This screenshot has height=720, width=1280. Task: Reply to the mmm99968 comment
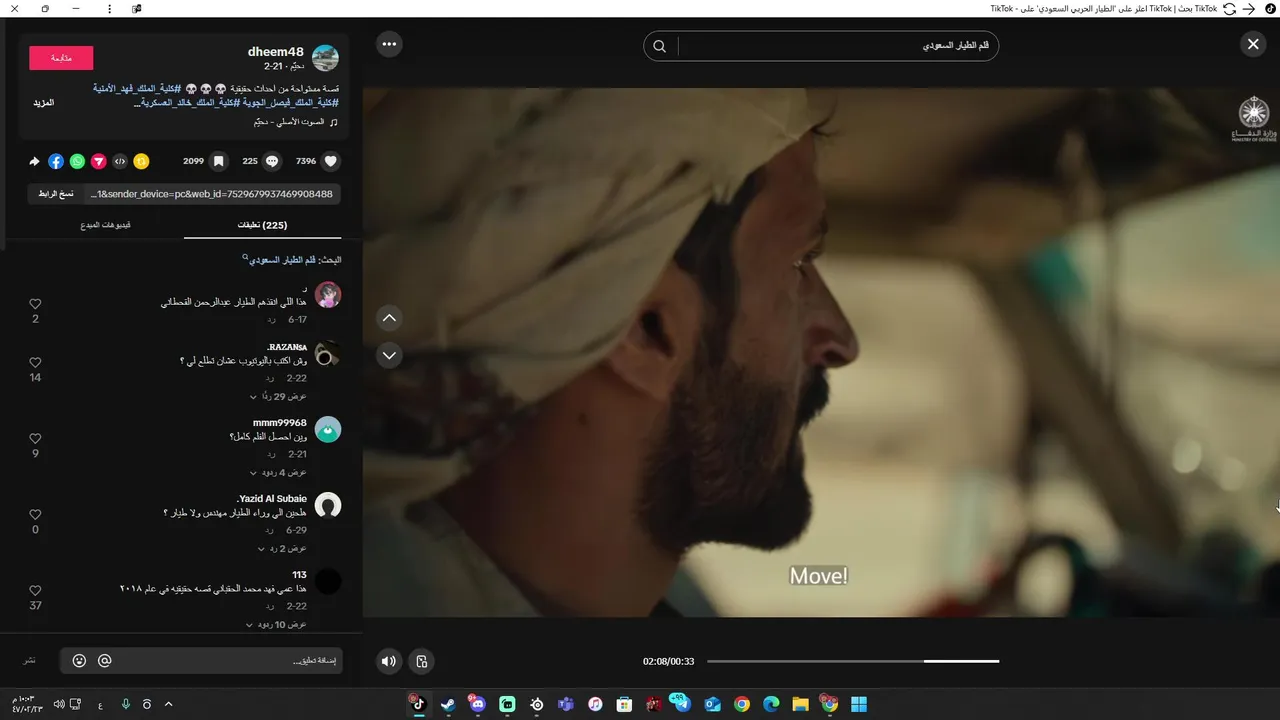pyautogui.click(x=270, y=455)
